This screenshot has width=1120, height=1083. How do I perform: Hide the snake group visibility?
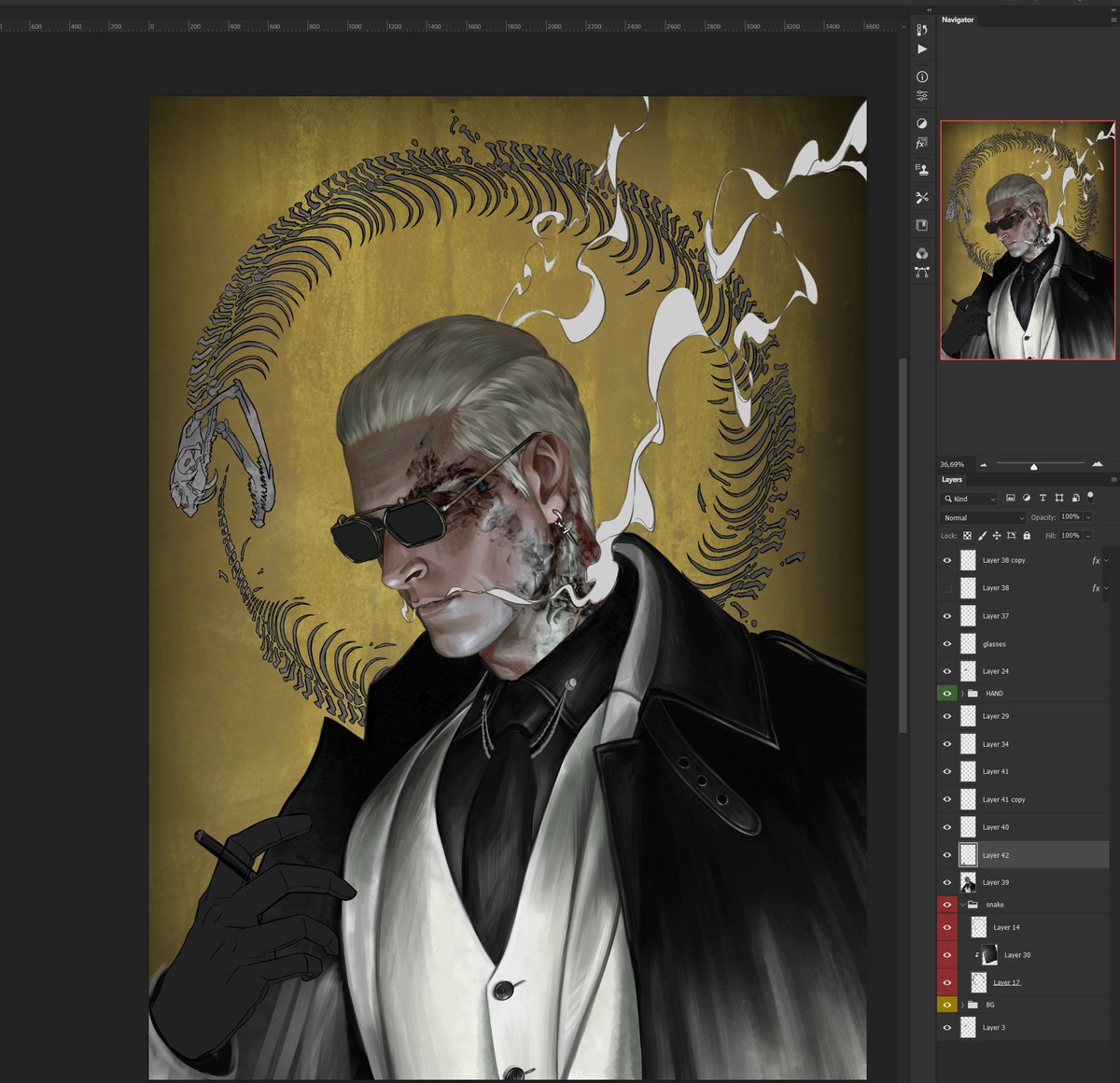947,905
